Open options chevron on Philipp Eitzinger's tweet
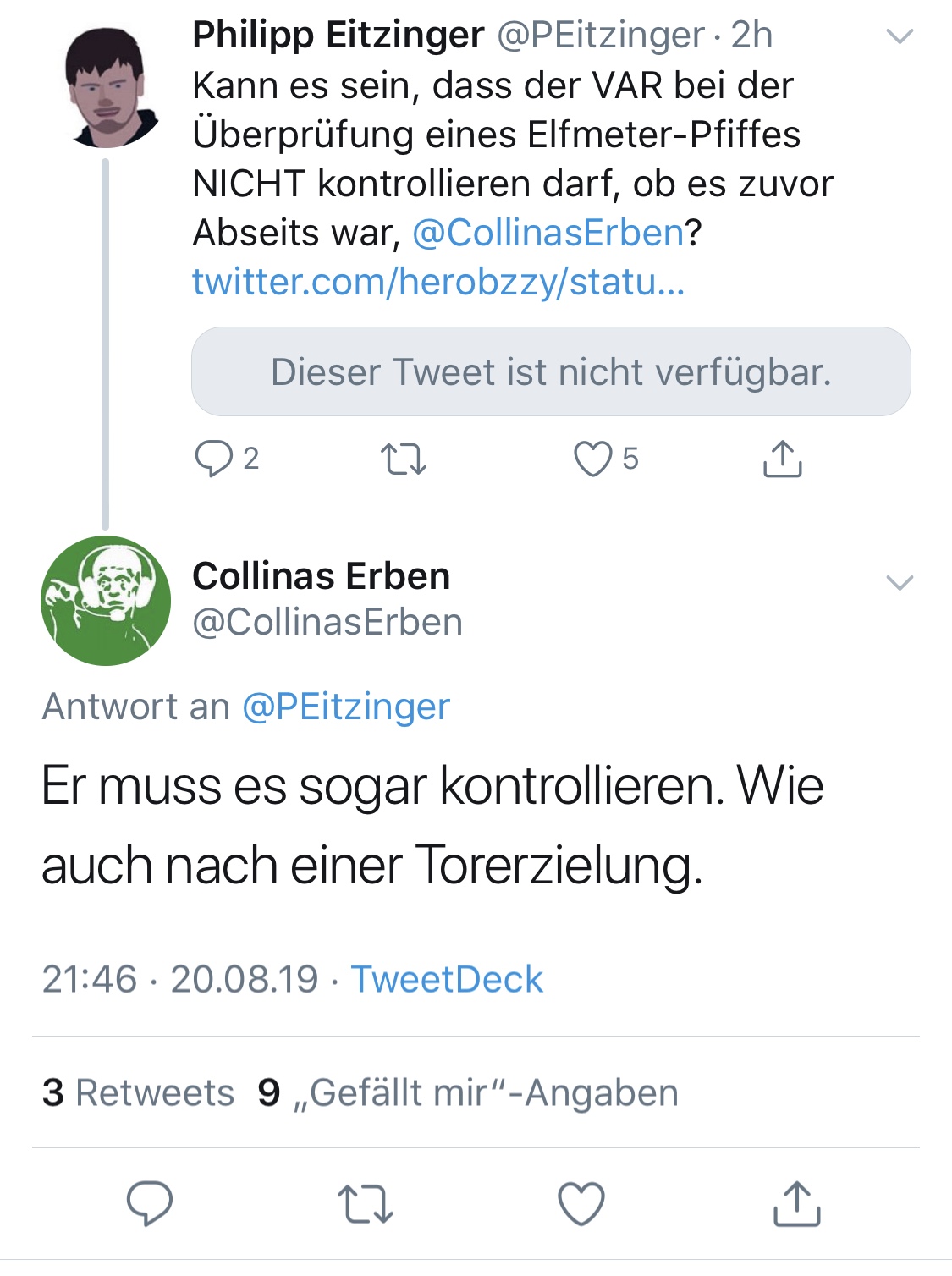This screenshot has width=952, height=1276. [x=899, y=36]
